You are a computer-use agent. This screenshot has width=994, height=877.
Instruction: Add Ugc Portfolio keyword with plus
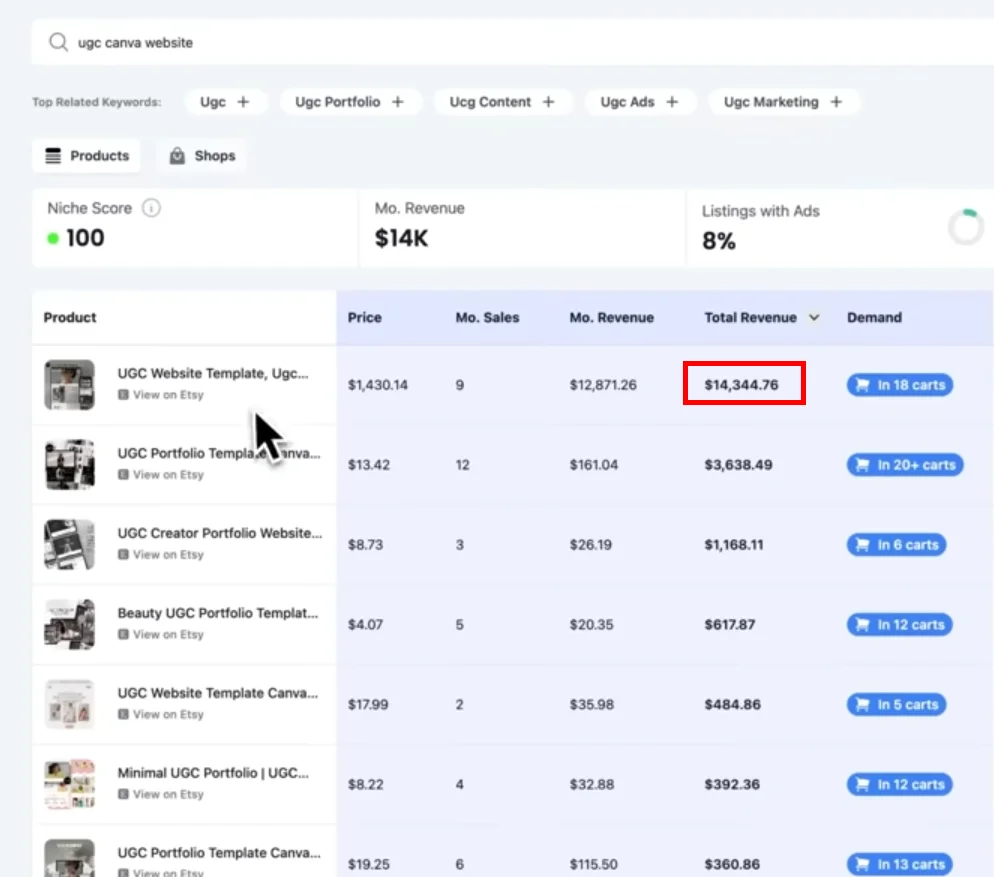pyautogui.click(x=397, y=102)
